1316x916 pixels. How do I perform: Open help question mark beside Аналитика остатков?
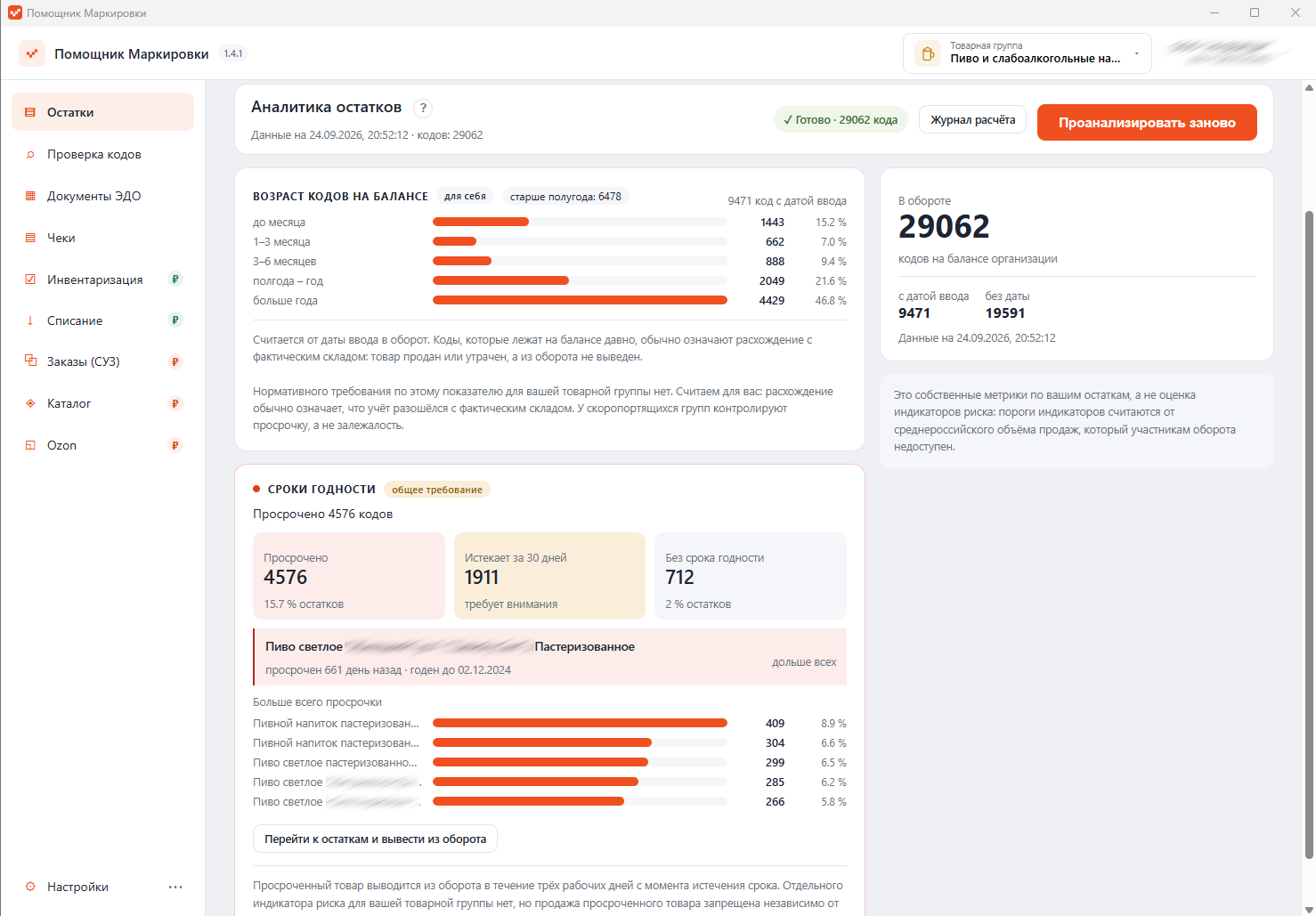pyautogui.click(x=424, y=108)
